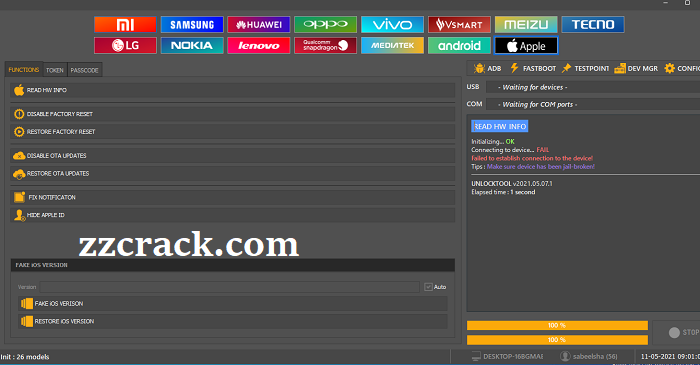Run Read HW Info function
The height and width of the screenshot is (365, 700).
pyautogui.click(x=233, y=90)
